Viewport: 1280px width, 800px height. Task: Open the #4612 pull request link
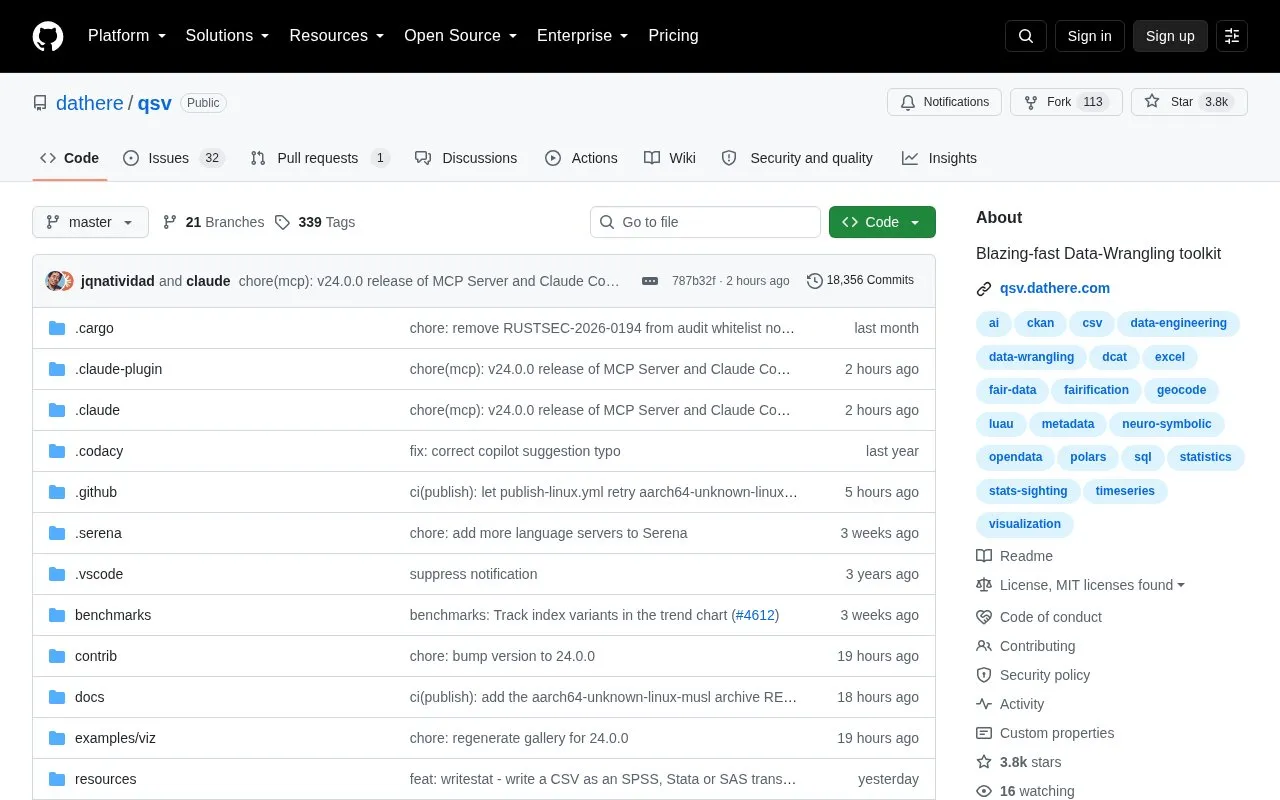pos(755,615)
